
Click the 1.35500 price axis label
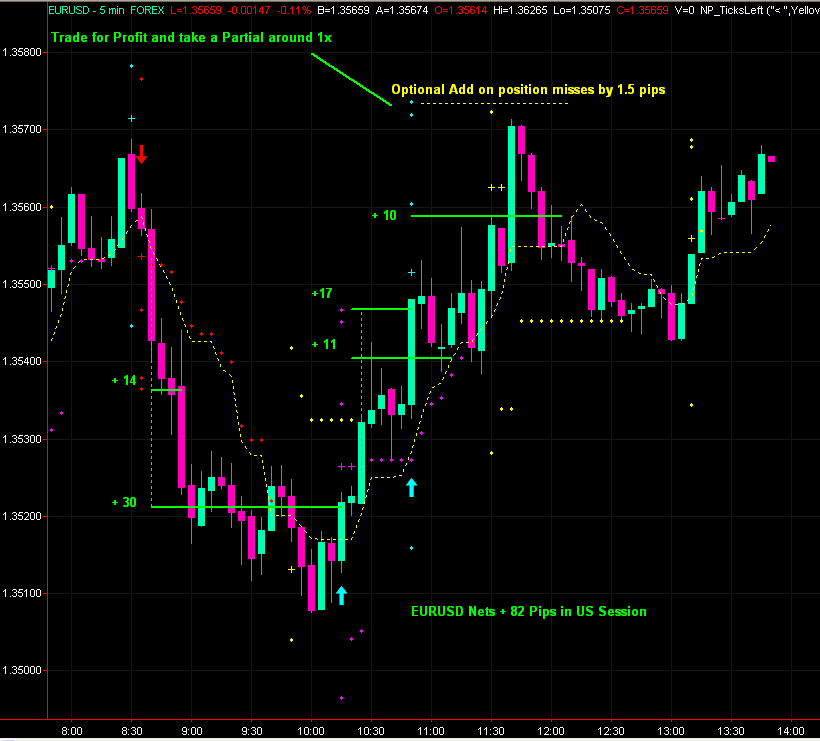tap(22, 284)
